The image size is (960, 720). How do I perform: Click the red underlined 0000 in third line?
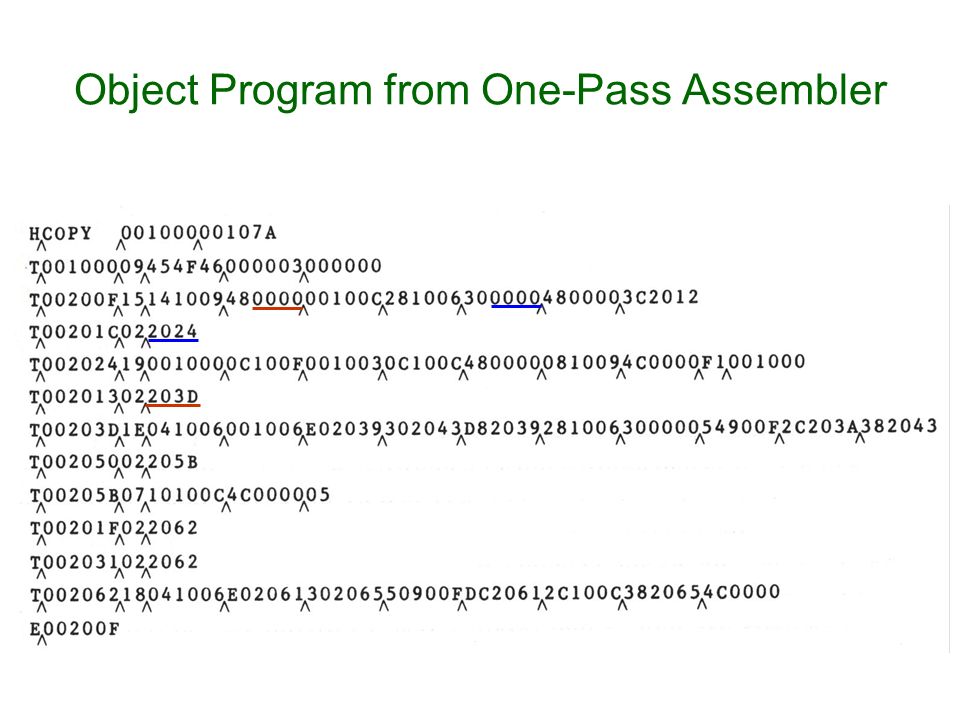pos(277,299)
